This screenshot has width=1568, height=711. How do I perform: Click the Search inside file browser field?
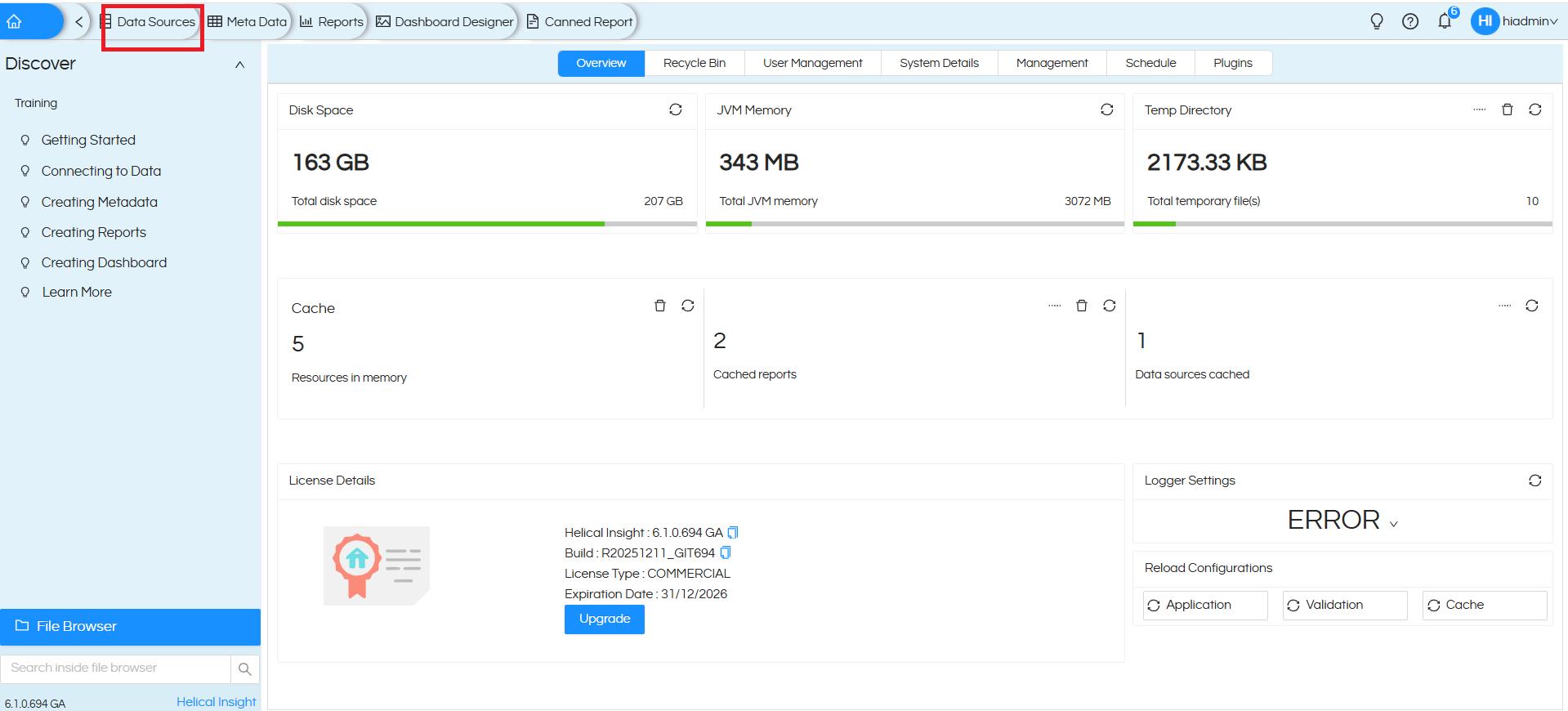click(x=115, y=669)
